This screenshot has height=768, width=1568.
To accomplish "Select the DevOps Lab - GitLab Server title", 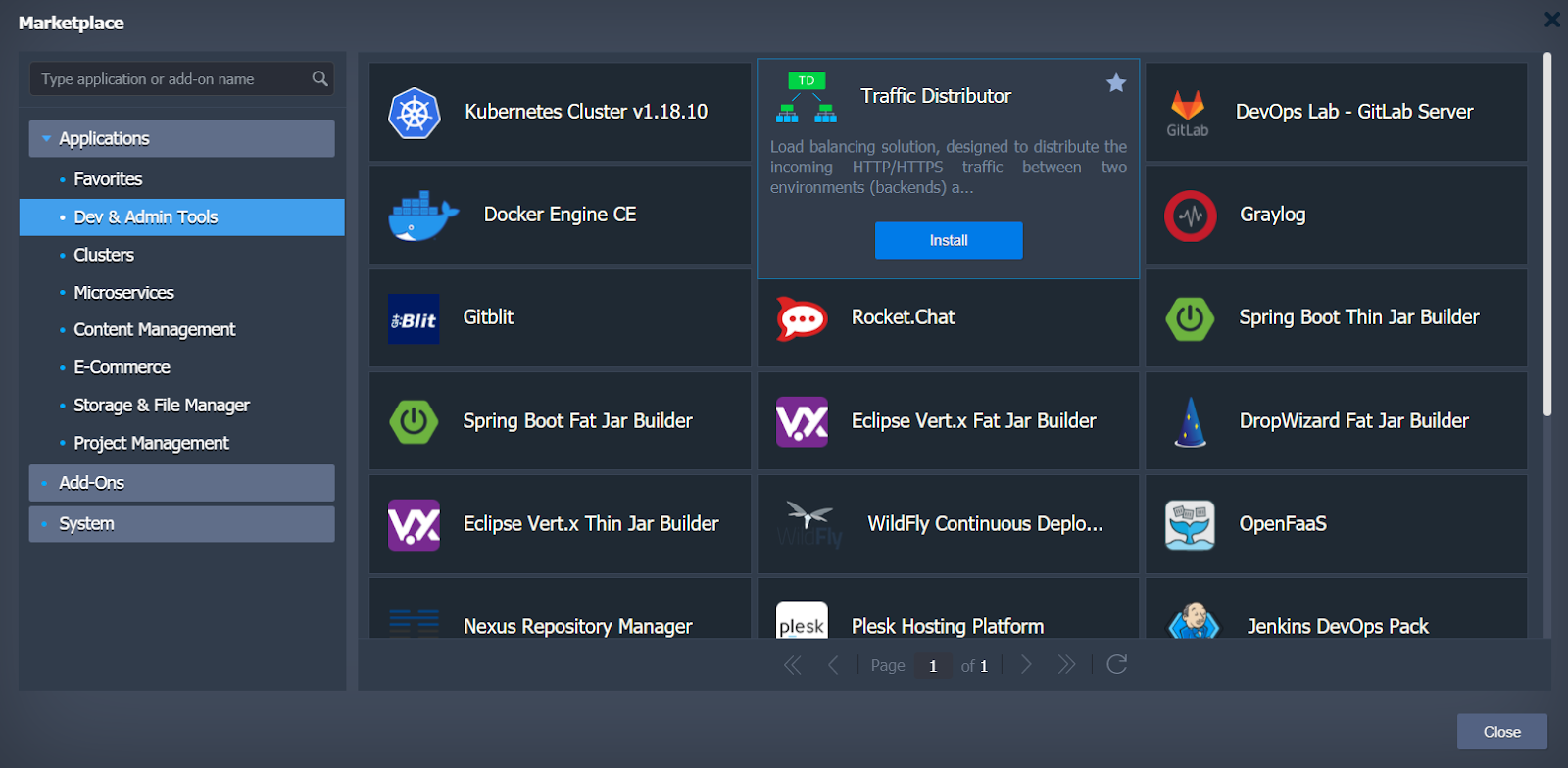I will point(1354,112).
